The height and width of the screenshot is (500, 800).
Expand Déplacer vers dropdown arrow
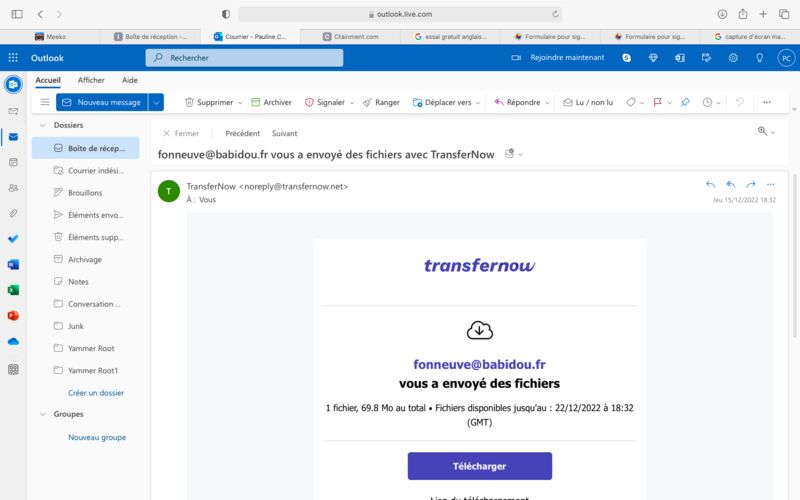point(478,103)
